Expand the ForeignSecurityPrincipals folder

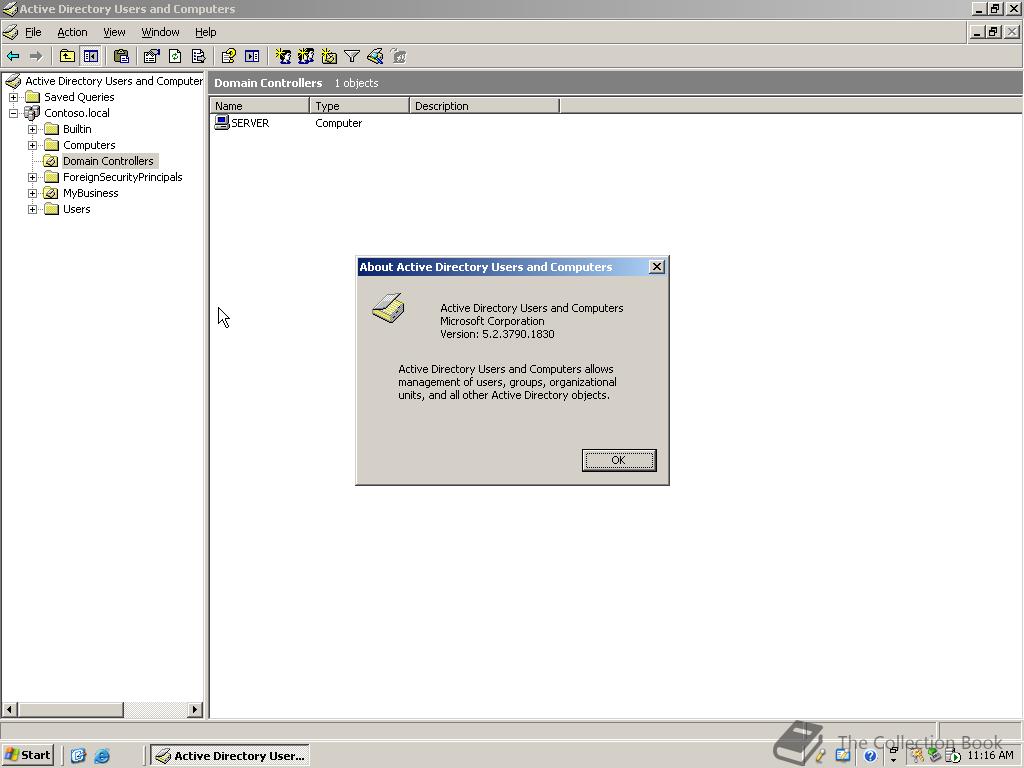(x=32, y=177)
